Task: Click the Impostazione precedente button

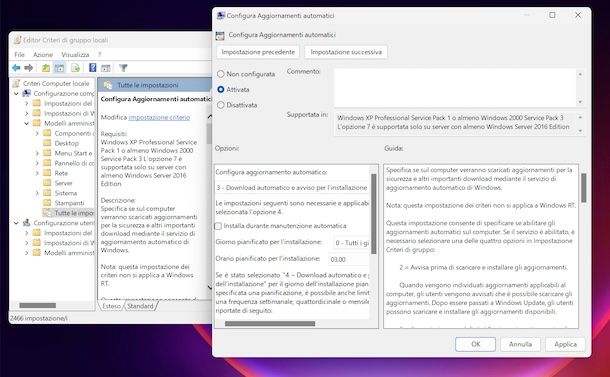Action: click(258, 52)
